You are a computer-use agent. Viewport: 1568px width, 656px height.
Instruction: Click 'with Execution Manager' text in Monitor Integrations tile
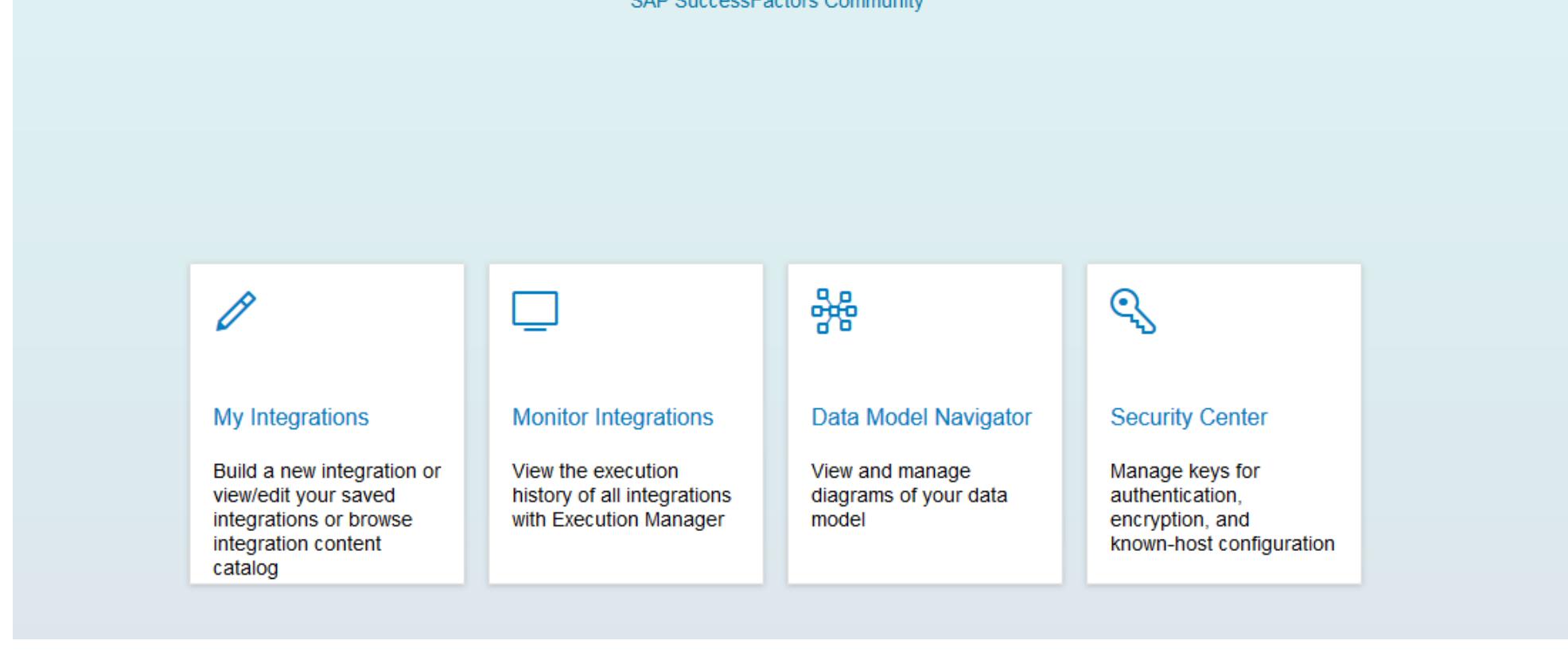point(618,520)
